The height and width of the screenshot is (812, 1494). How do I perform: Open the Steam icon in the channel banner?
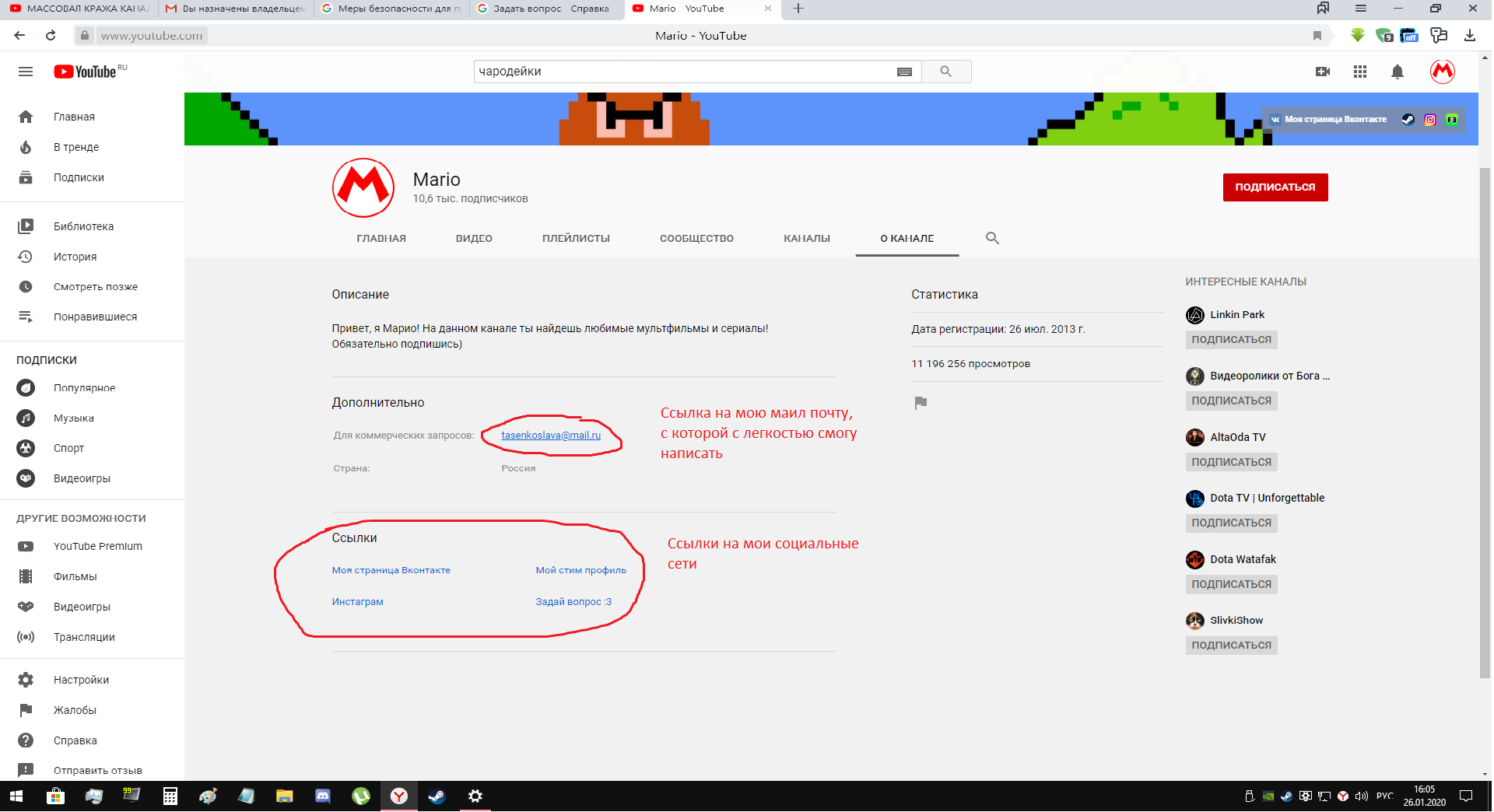click(x=1408, y=120)
